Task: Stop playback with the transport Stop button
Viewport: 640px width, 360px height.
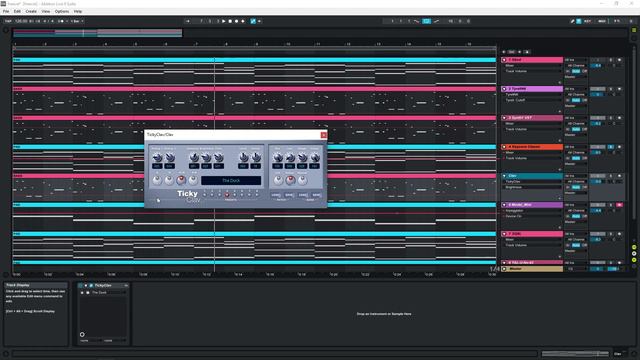Action: pyautogui.click(x=230, y=21)
